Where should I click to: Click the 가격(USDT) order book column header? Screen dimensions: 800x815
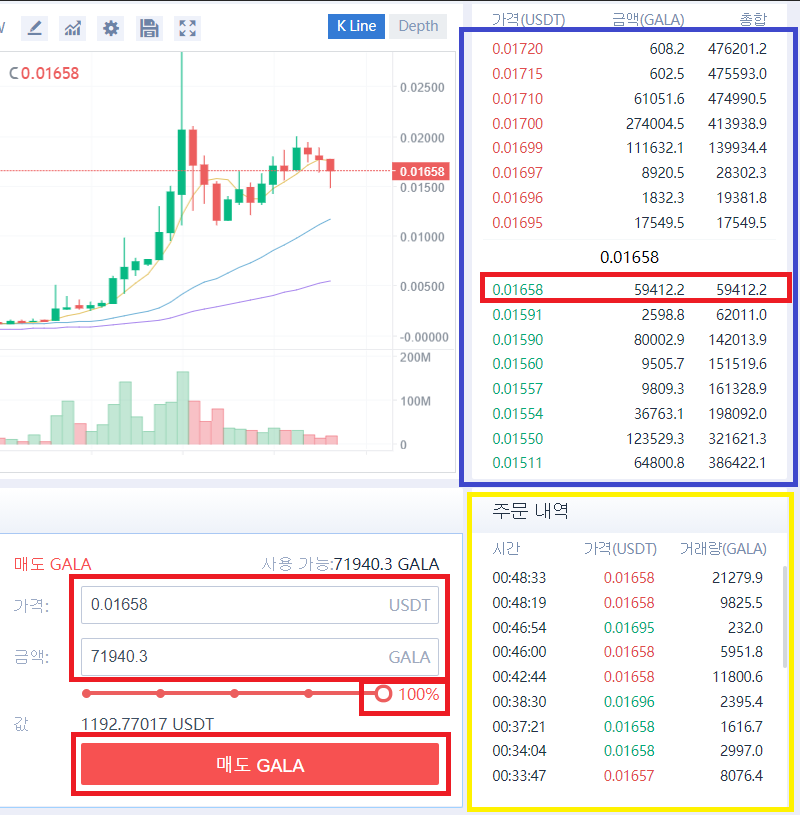tap(528, 20)
